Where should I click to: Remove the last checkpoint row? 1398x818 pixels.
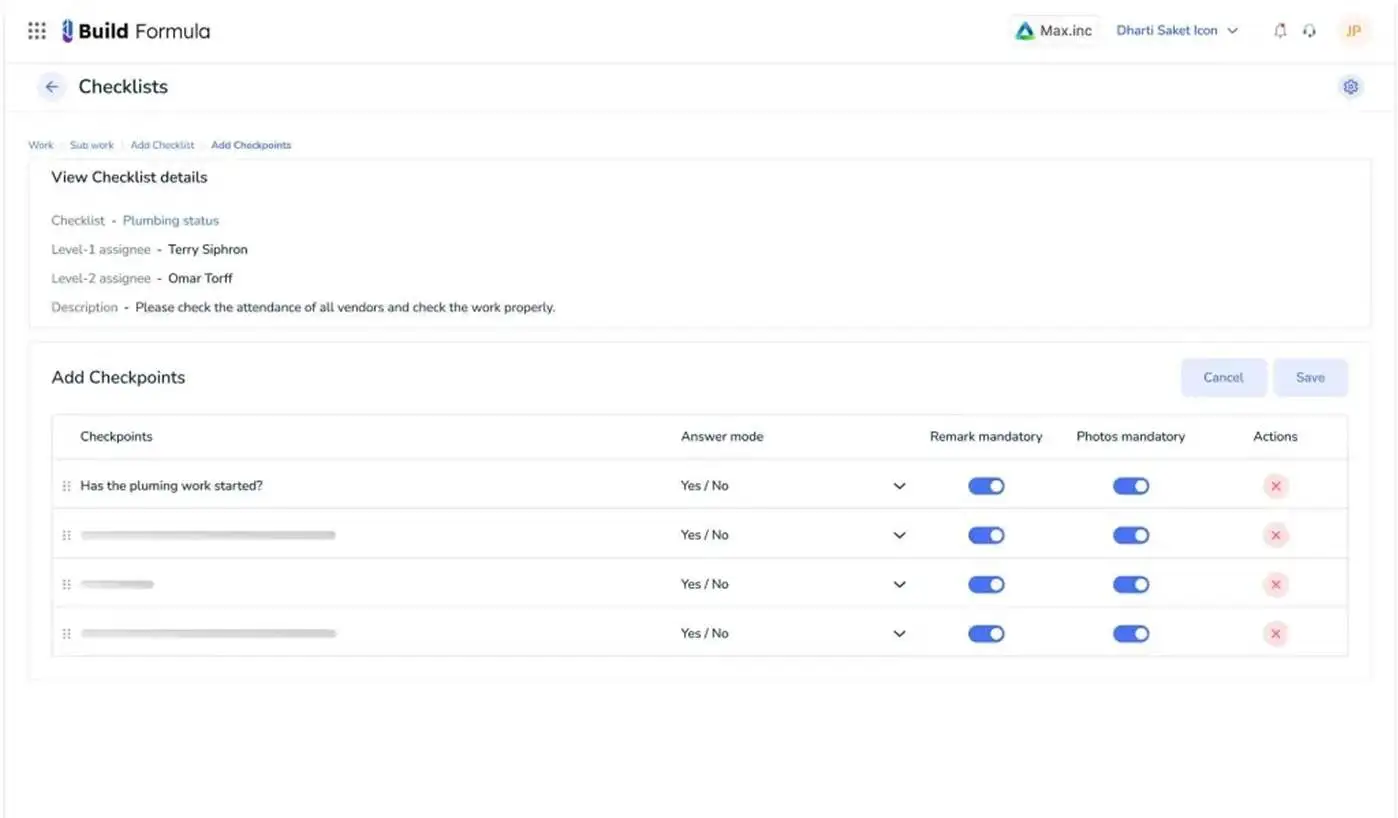(x=1275, y=634)
